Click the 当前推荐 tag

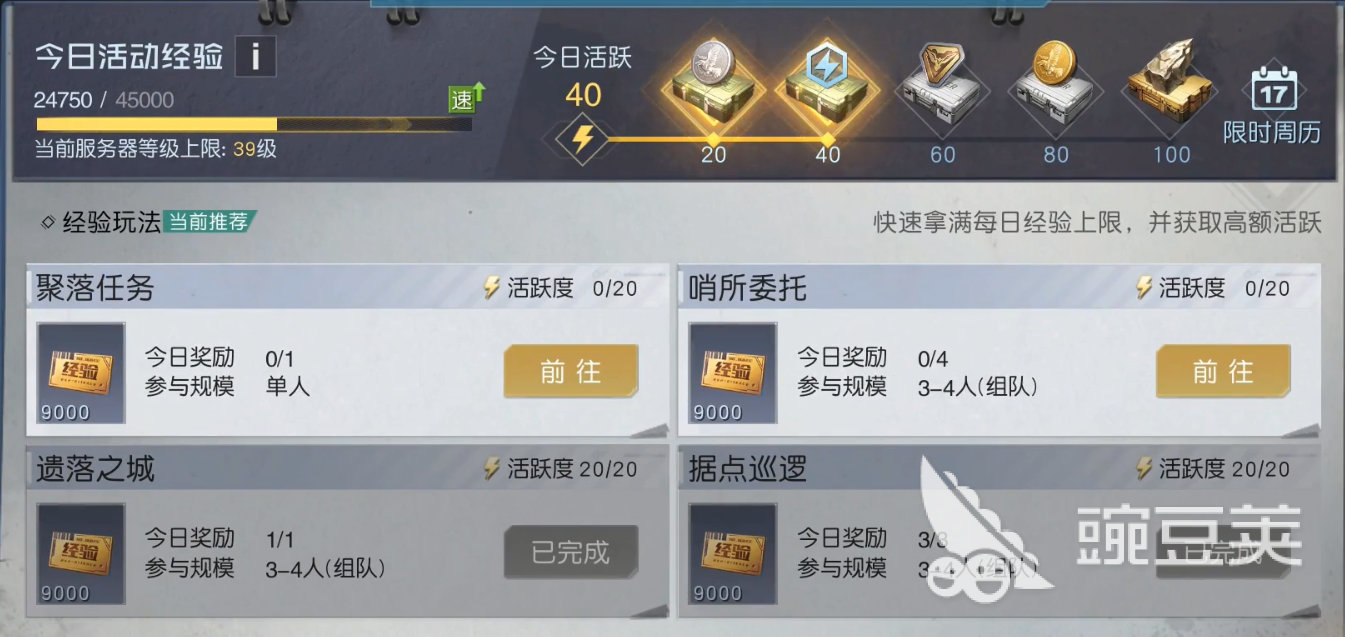(x=208, y=222)
